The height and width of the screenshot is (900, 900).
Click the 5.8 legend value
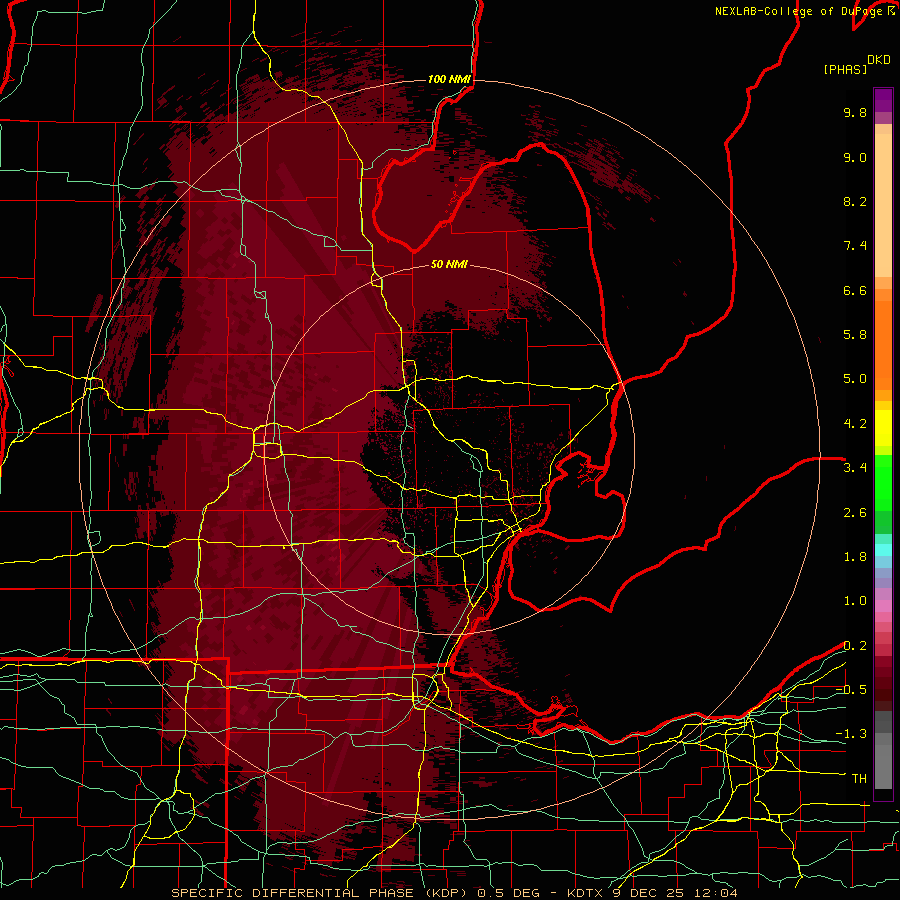[x=855, y=335]
